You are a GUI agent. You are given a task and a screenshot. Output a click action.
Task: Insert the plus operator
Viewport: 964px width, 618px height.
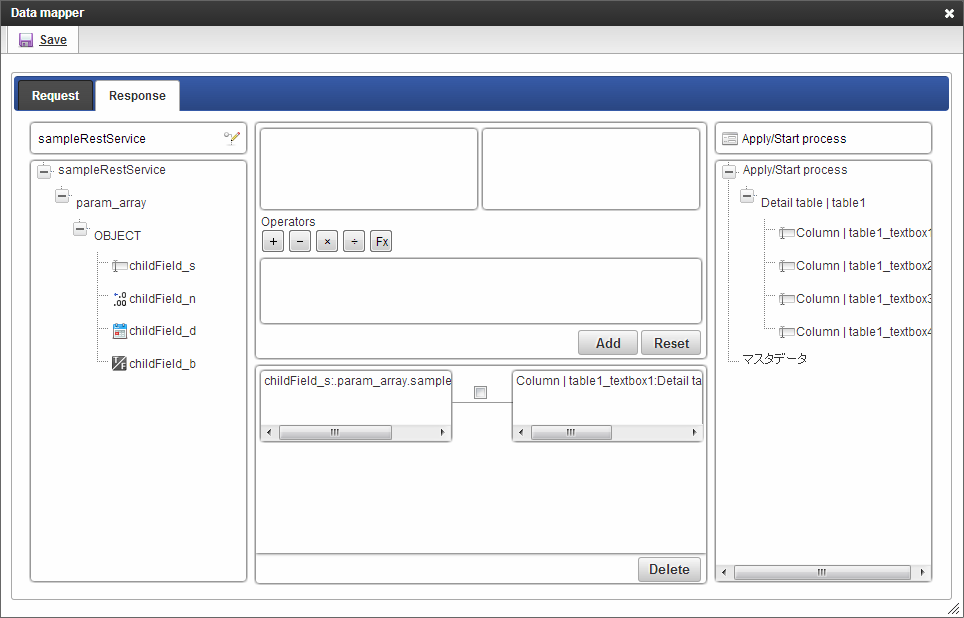pos(273,242)
